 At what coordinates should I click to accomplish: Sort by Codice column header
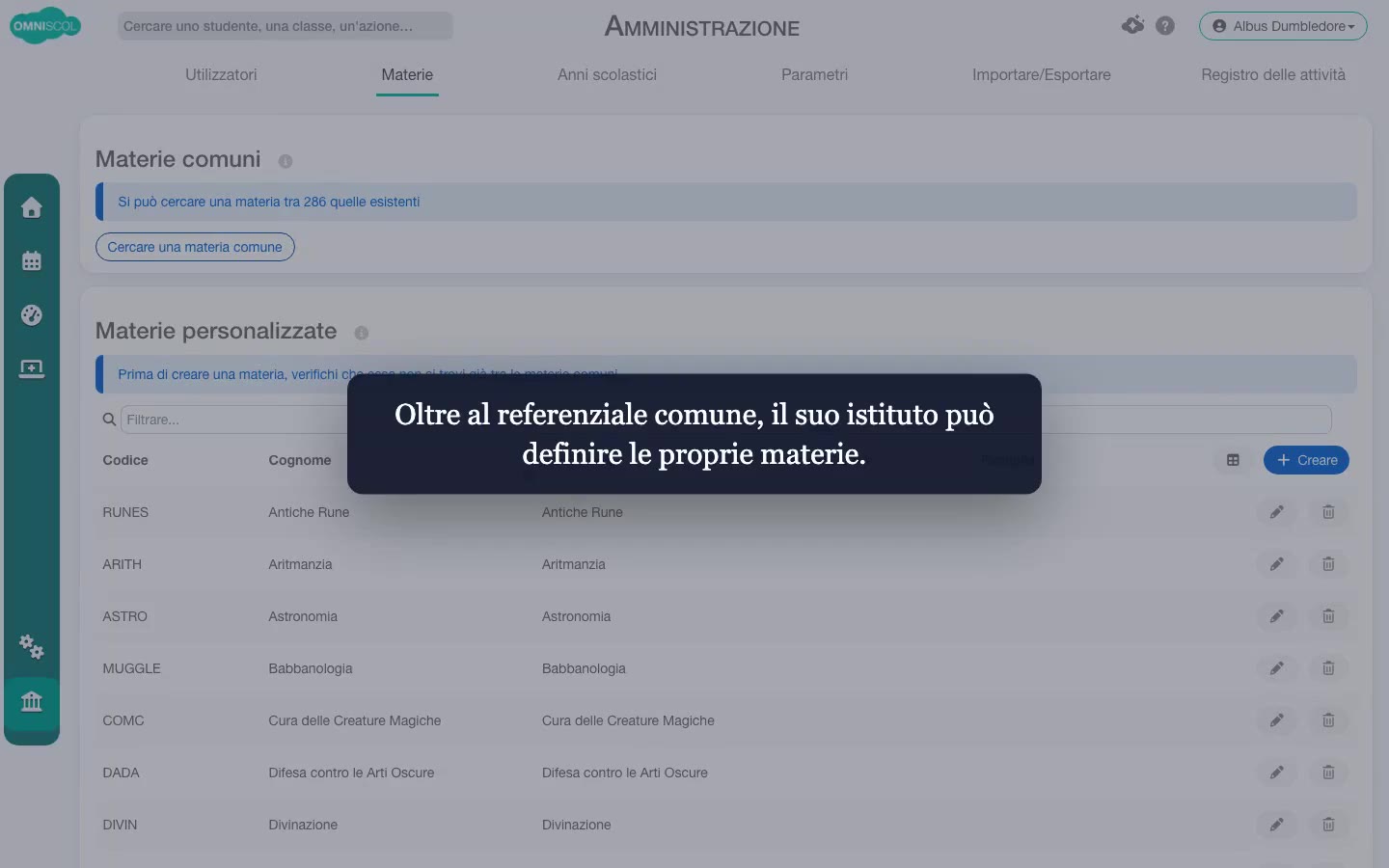[125, 460]
